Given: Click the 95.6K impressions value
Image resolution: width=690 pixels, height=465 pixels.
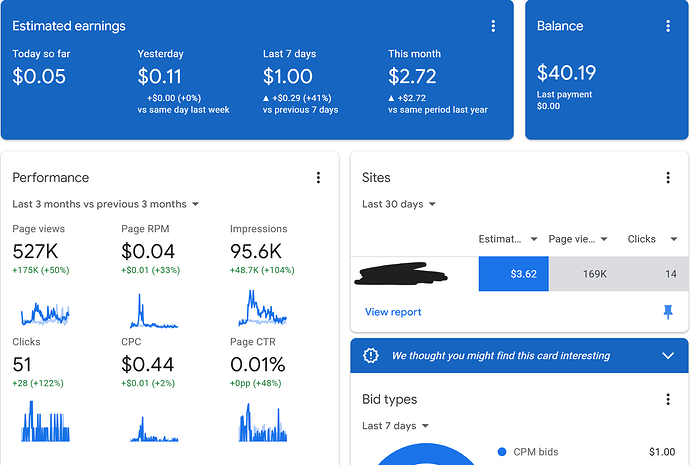Looking at the screenshot, I should [x=256, y=252].
